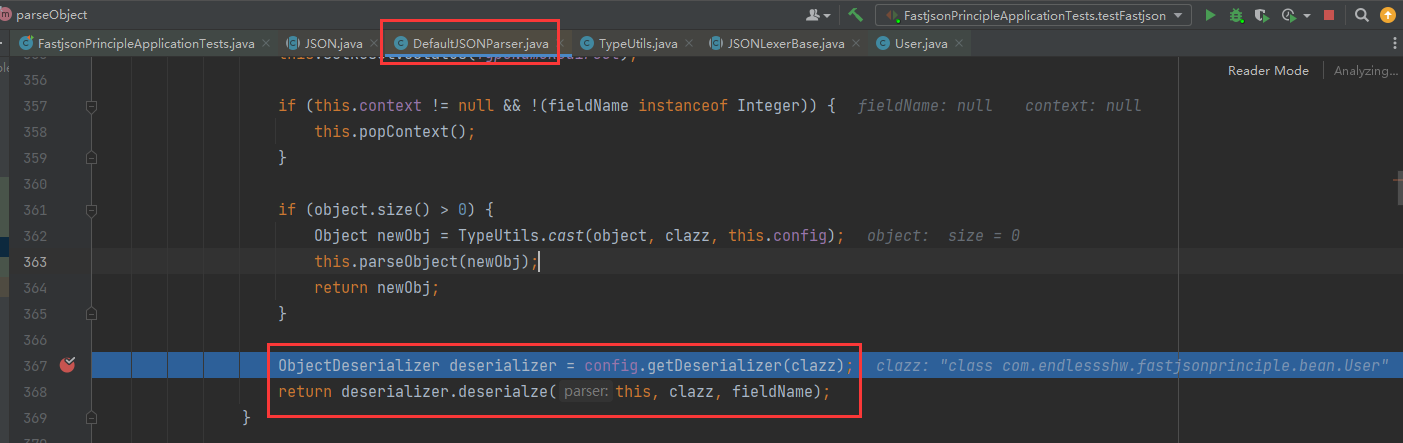
Task: Open the FastjsonPrincipleApplicationTests.java tab
Action: [145, 44]
